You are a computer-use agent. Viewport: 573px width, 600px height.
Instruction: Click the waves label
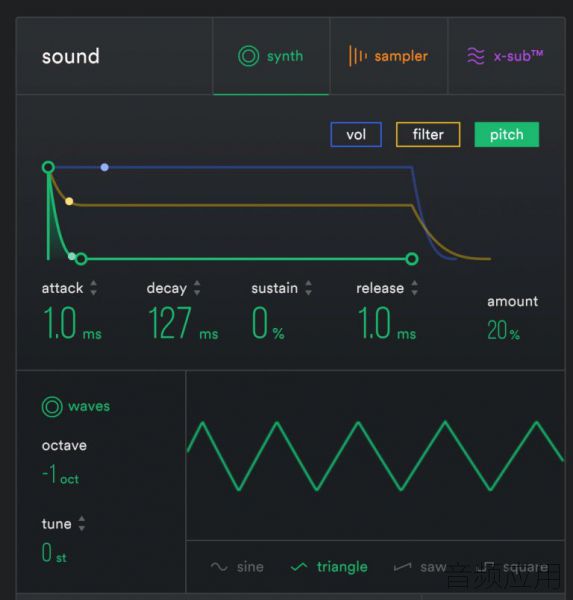click(89, 406)
